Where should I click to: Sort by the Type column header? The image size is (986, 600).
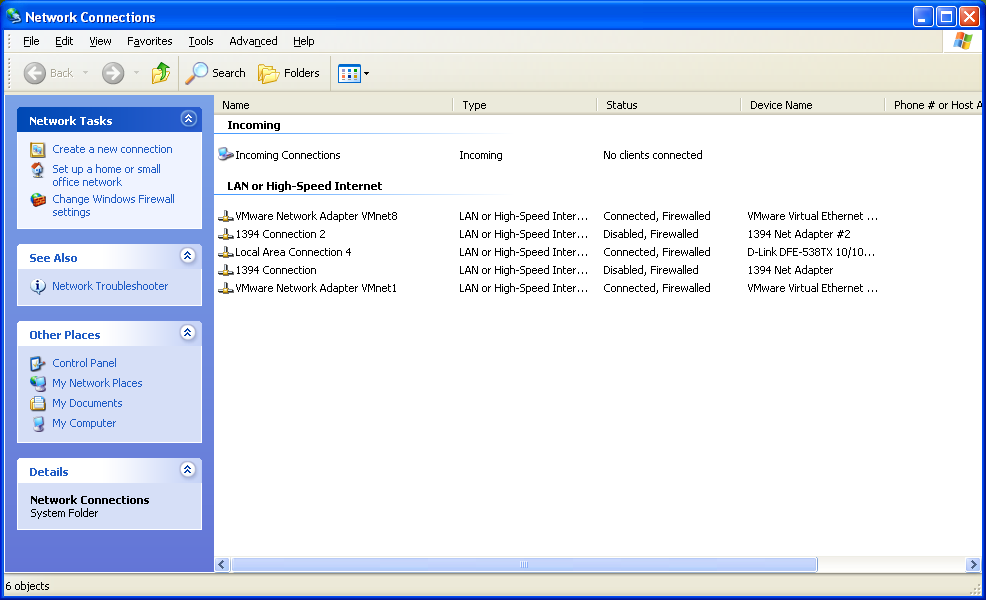[524, 105]
